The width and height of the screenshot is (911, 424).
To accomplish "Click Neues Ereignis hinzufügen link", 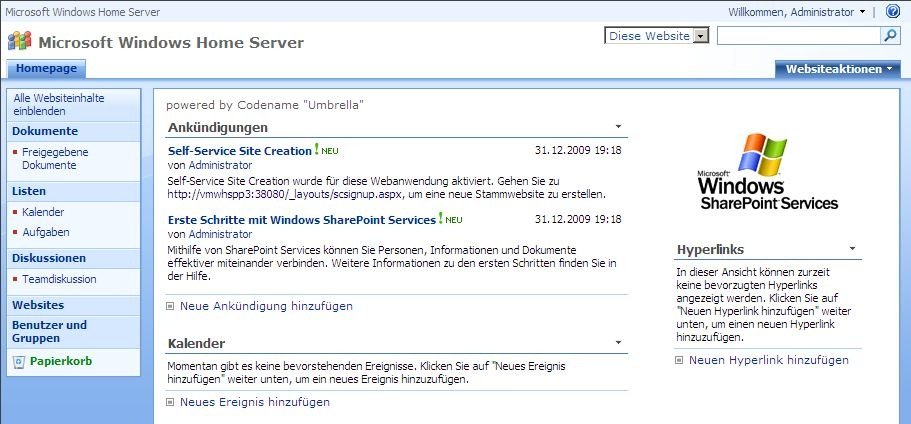I will pyautogui.click(x=255, y=402).
